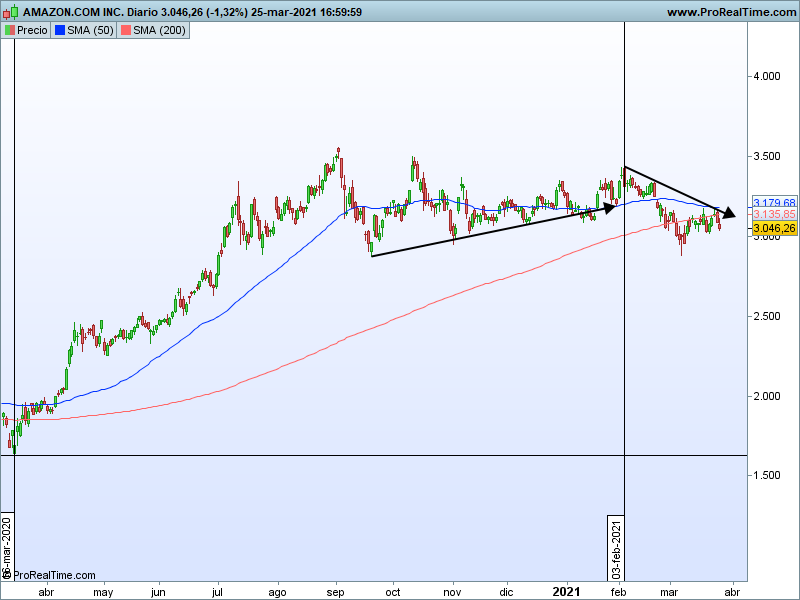Click the feb label on the time axis
Viewport: 800px width, 600px height.
pyautogui.click(x=618, y=592)
